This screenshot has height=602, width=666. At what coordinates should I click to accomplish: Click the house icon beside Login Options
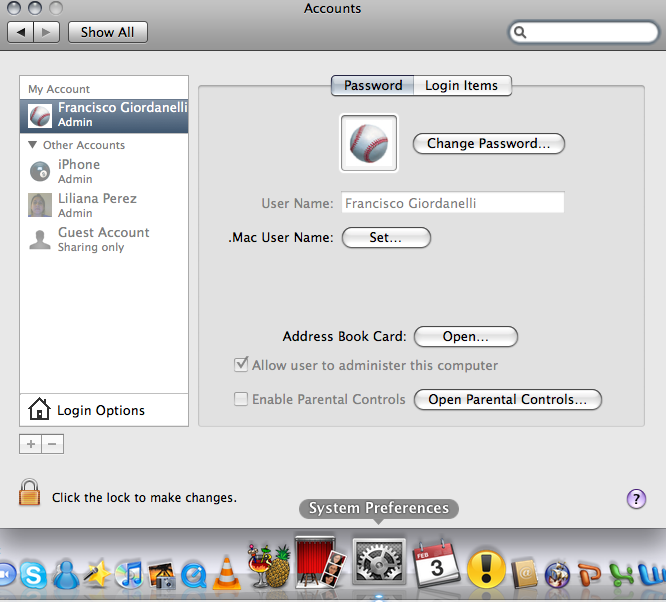pyautogui.click(x=39, y=409)
